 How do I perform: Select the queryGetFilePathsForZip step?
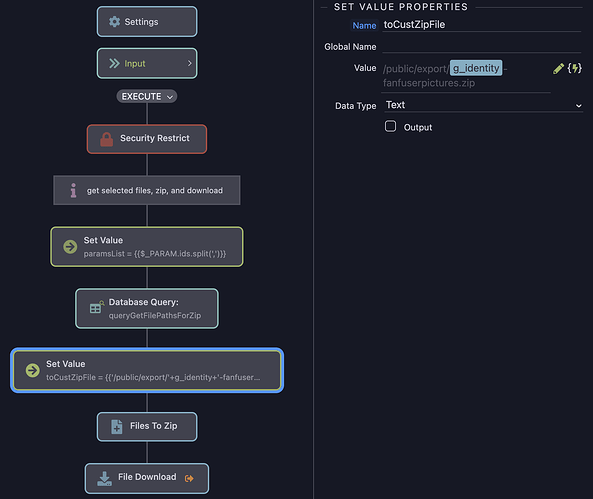coord(147,308)
